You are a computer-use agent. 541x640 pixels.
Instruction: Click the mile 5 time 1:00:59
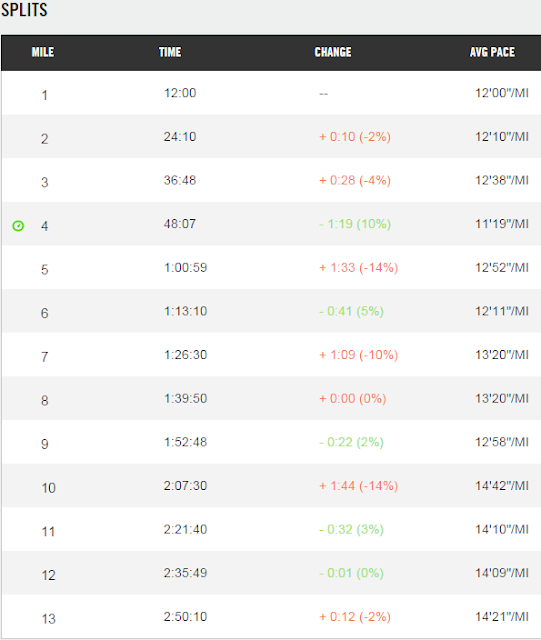[185, 268]
